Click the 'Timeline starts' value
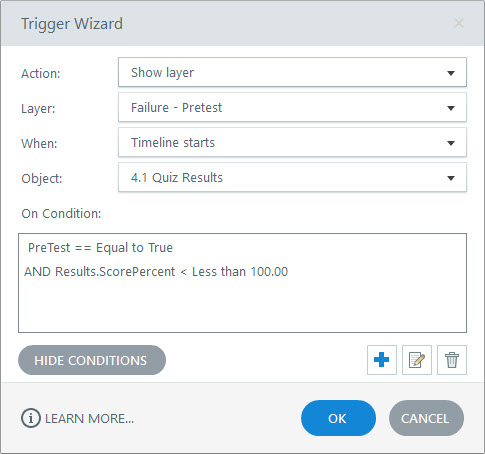 point(173,143)
